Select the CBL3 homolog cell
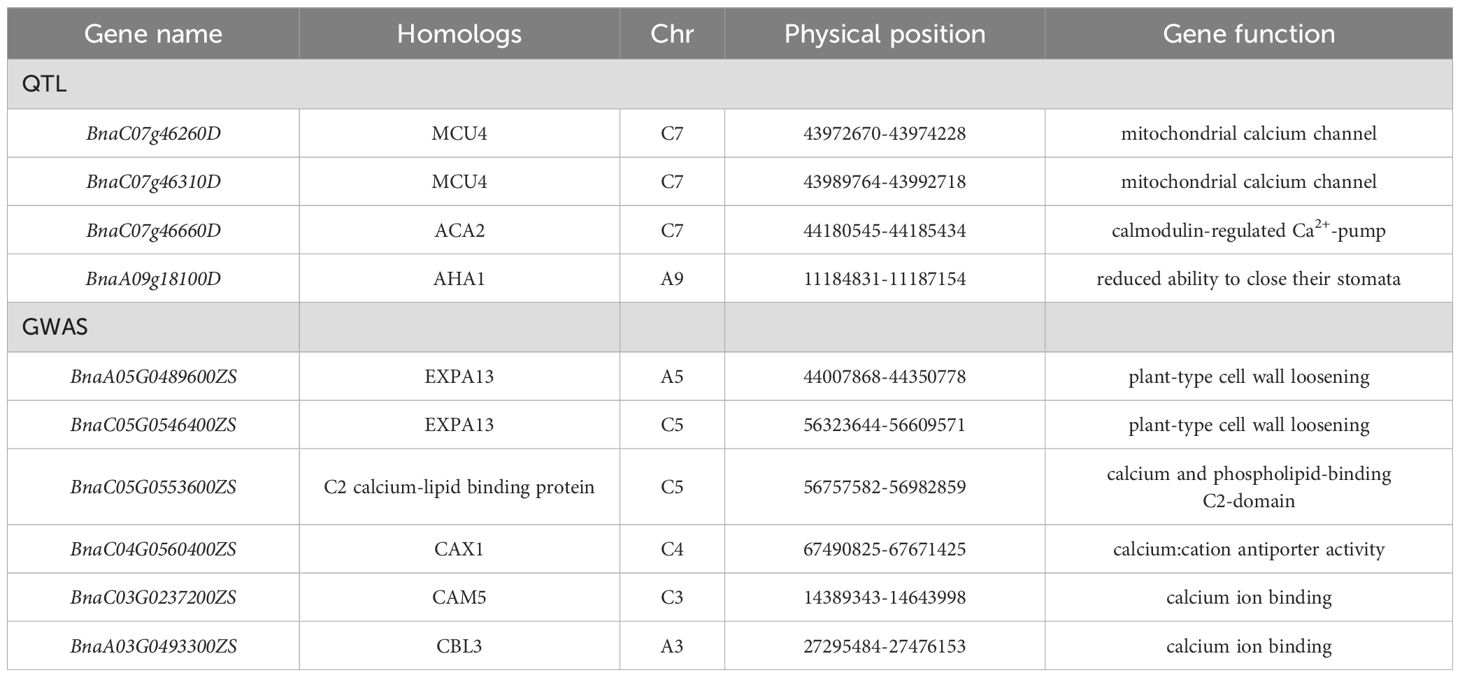Viewport: 1460px width, 677px height. coord(459,647)
